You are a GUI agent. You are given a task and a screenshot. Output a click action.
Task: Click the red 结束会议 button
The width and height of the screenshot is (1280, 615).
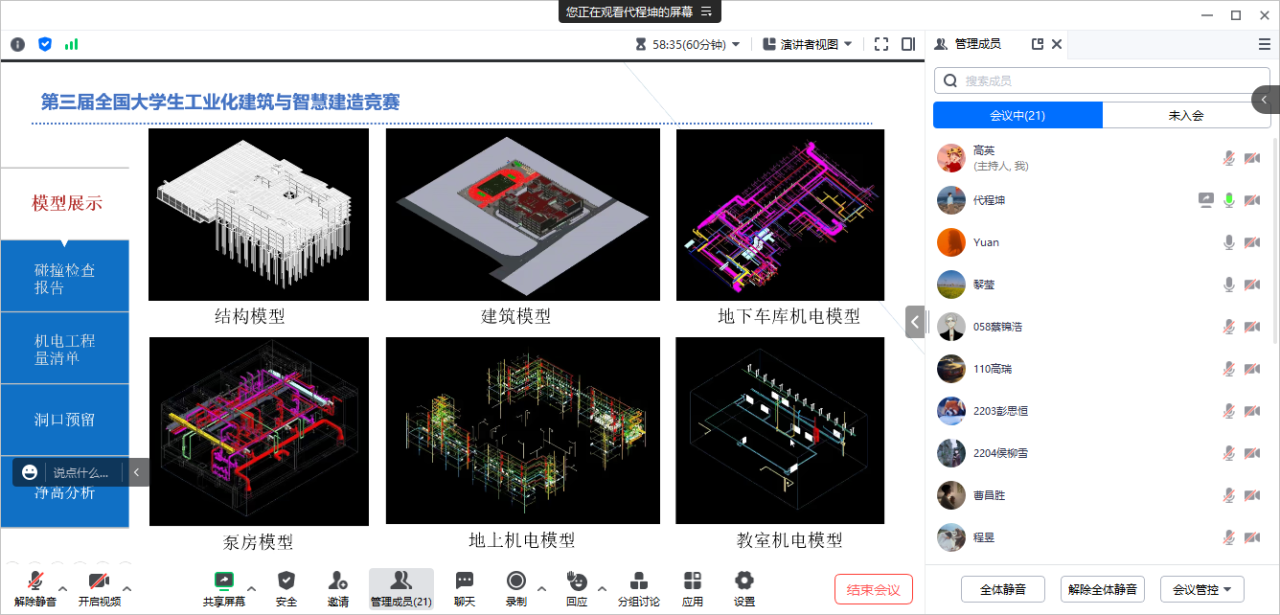(873, 589)
